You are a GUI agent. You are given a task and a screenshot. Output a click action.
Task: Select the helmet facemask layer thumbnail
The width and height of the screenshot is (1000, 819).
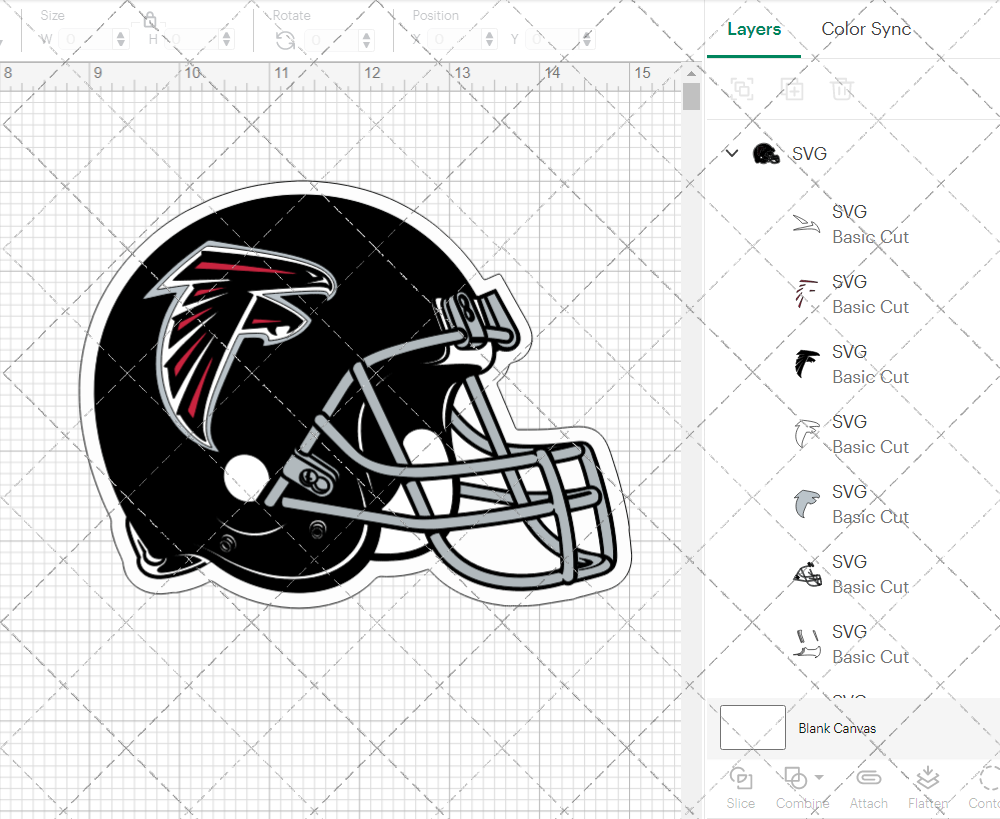807,574
